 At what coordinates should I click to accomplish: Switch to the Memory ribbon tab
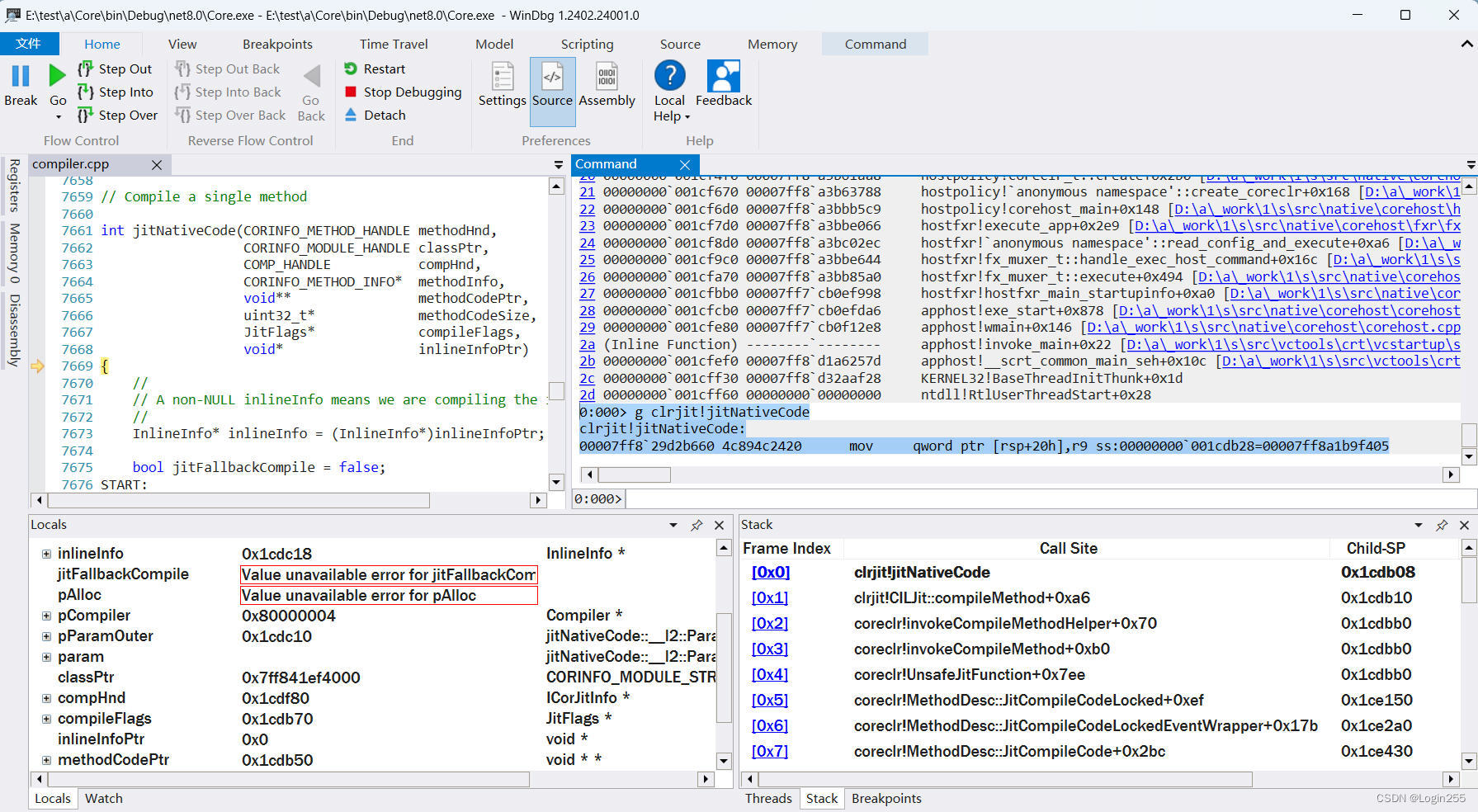click(x=772, y=44)
